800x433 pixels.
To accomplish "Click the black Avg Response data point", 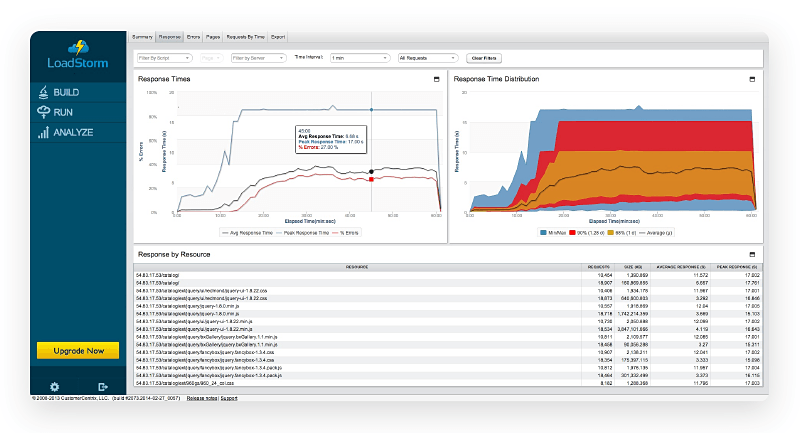I will point(371,172).
